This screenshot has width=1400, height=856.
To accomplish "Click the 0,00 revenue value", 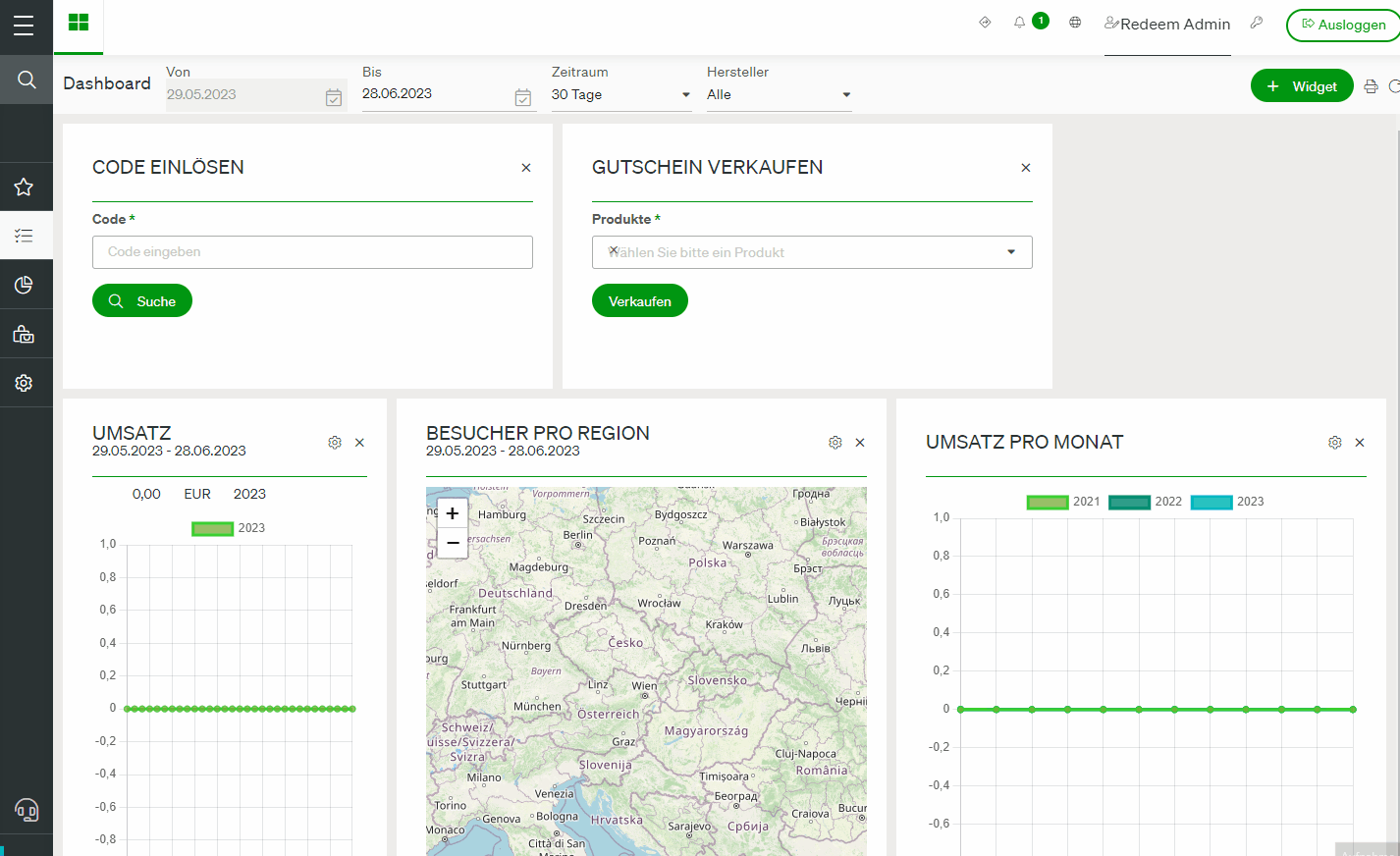I will click(x=146, y=494).
